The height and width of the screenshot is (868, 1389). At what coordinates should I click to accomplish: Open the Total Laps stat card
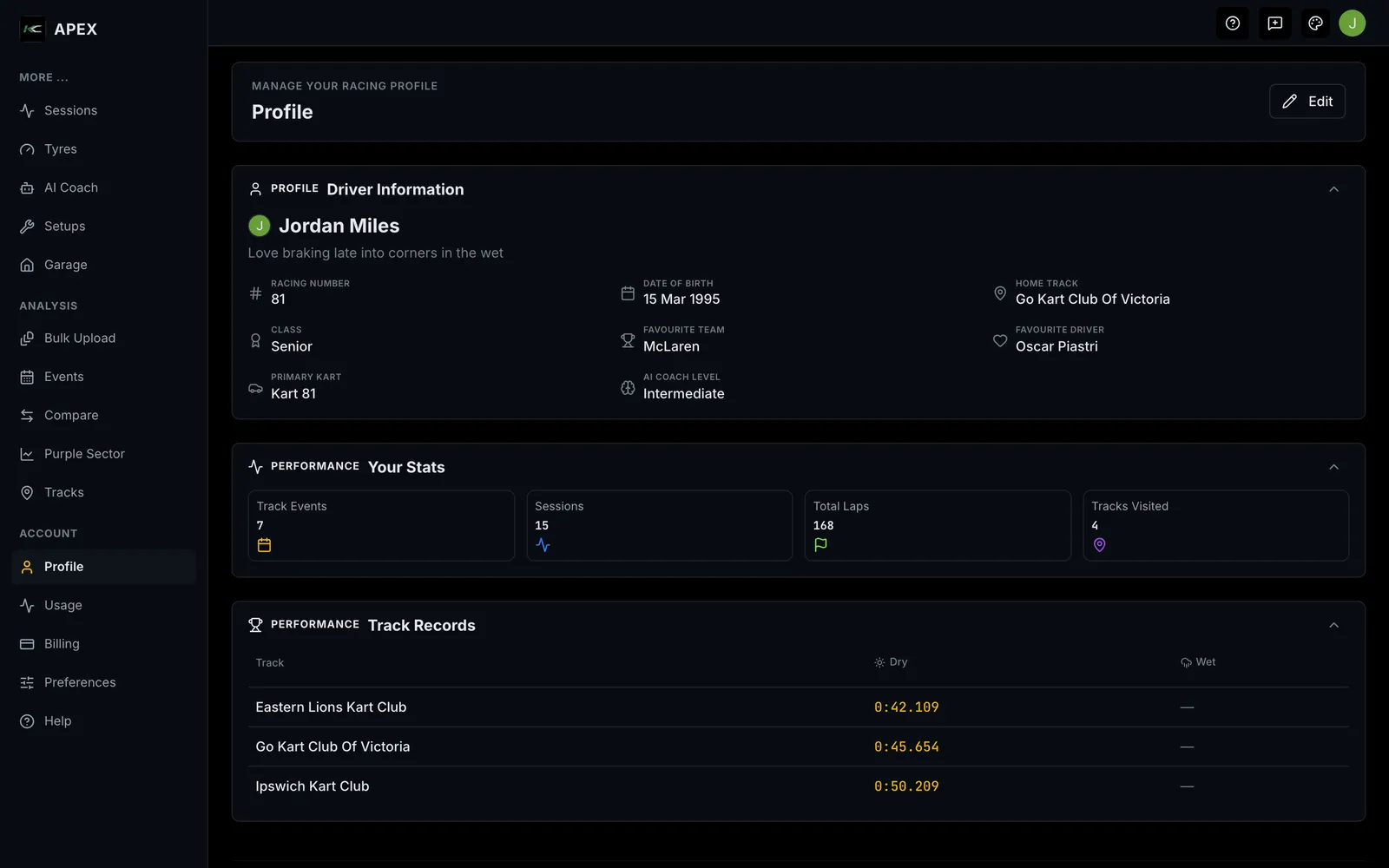coord(938,525)
